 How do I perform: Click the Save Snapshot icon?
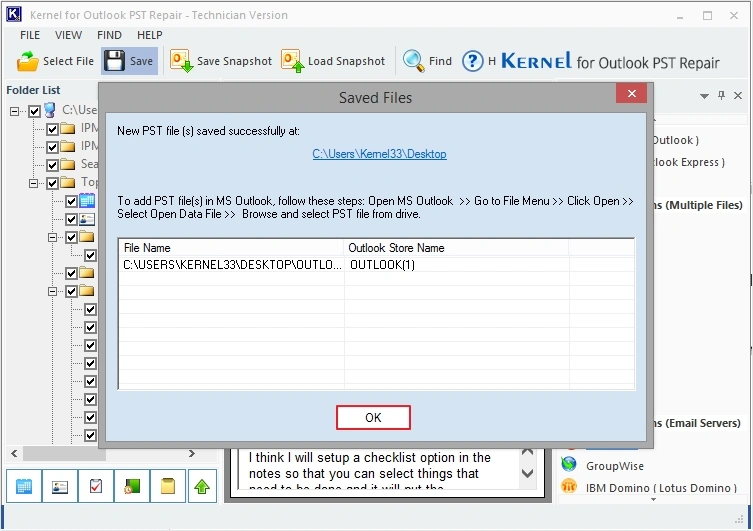point(182,61)
